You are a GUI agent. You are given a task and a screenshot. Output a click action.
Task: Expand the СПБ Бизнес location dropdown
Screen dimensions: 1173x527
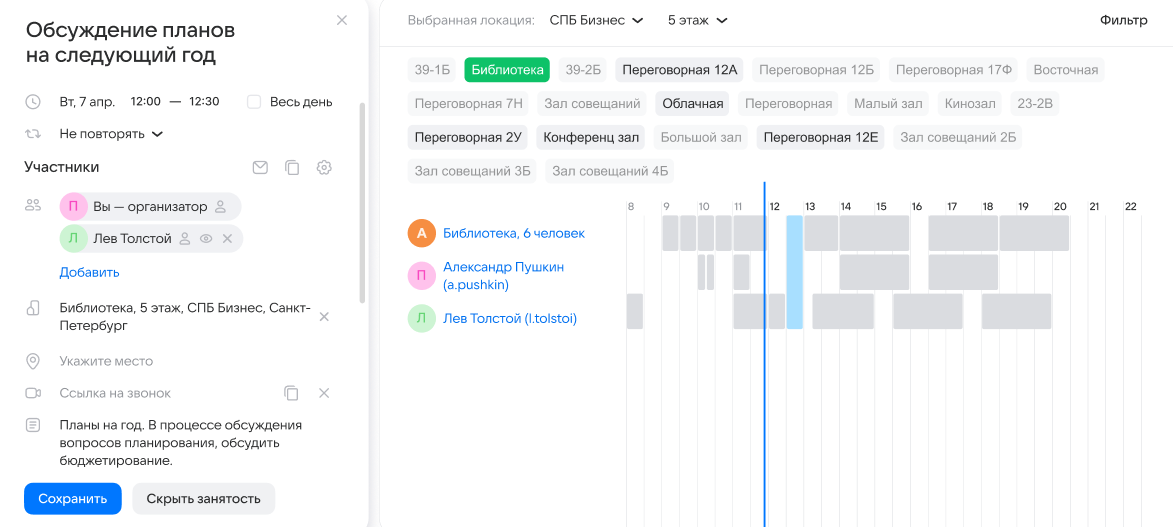coord(596,20)
